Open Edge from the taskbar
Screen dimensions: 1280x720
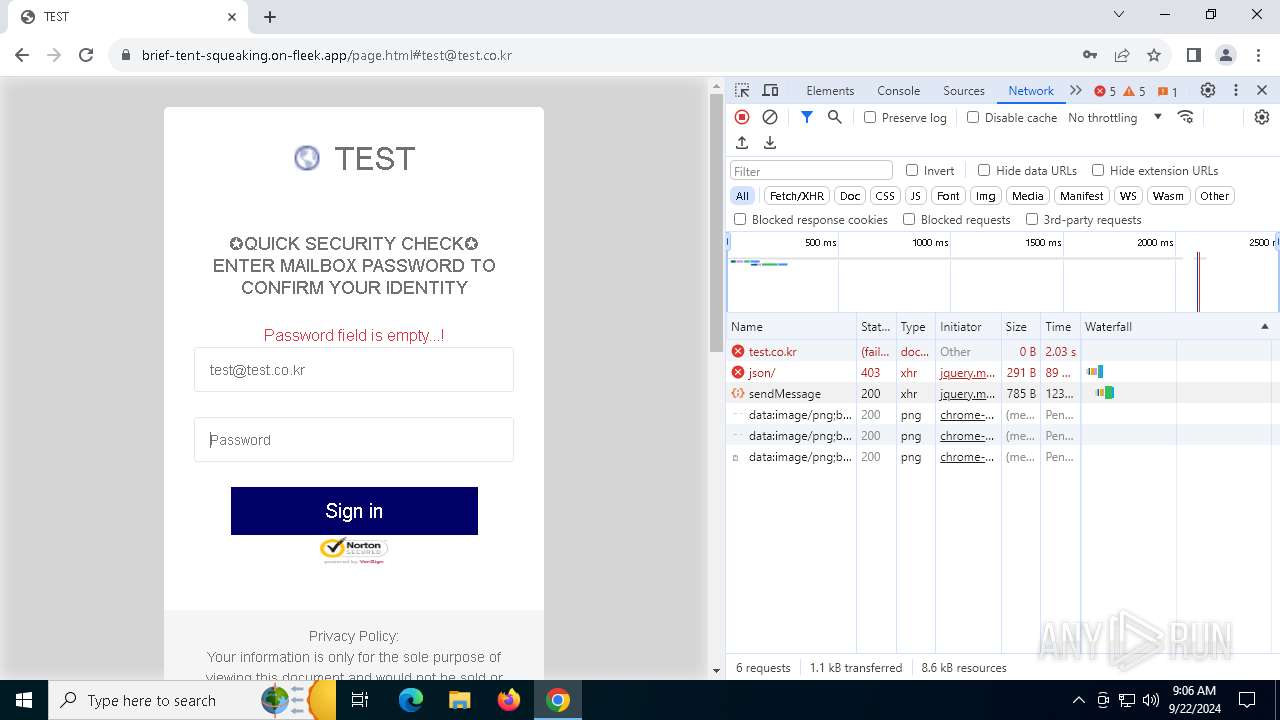411,700
